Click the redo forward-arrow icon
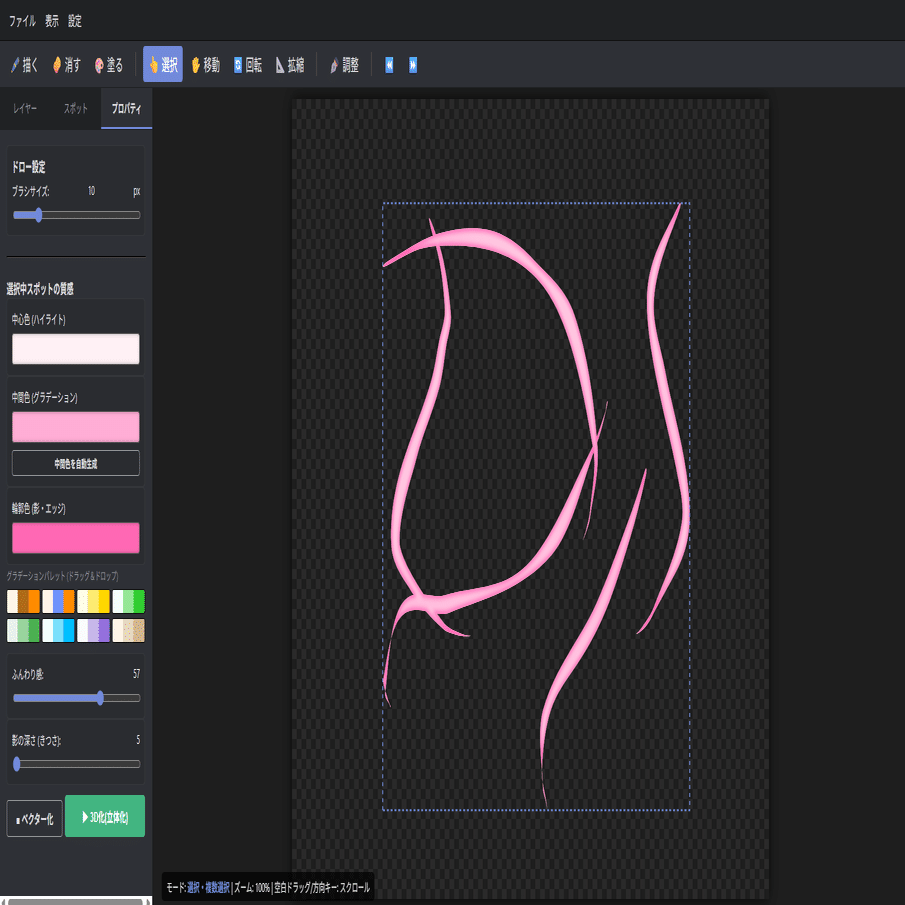This screenshot has height=905, width=905. click(x=413, y=65)
